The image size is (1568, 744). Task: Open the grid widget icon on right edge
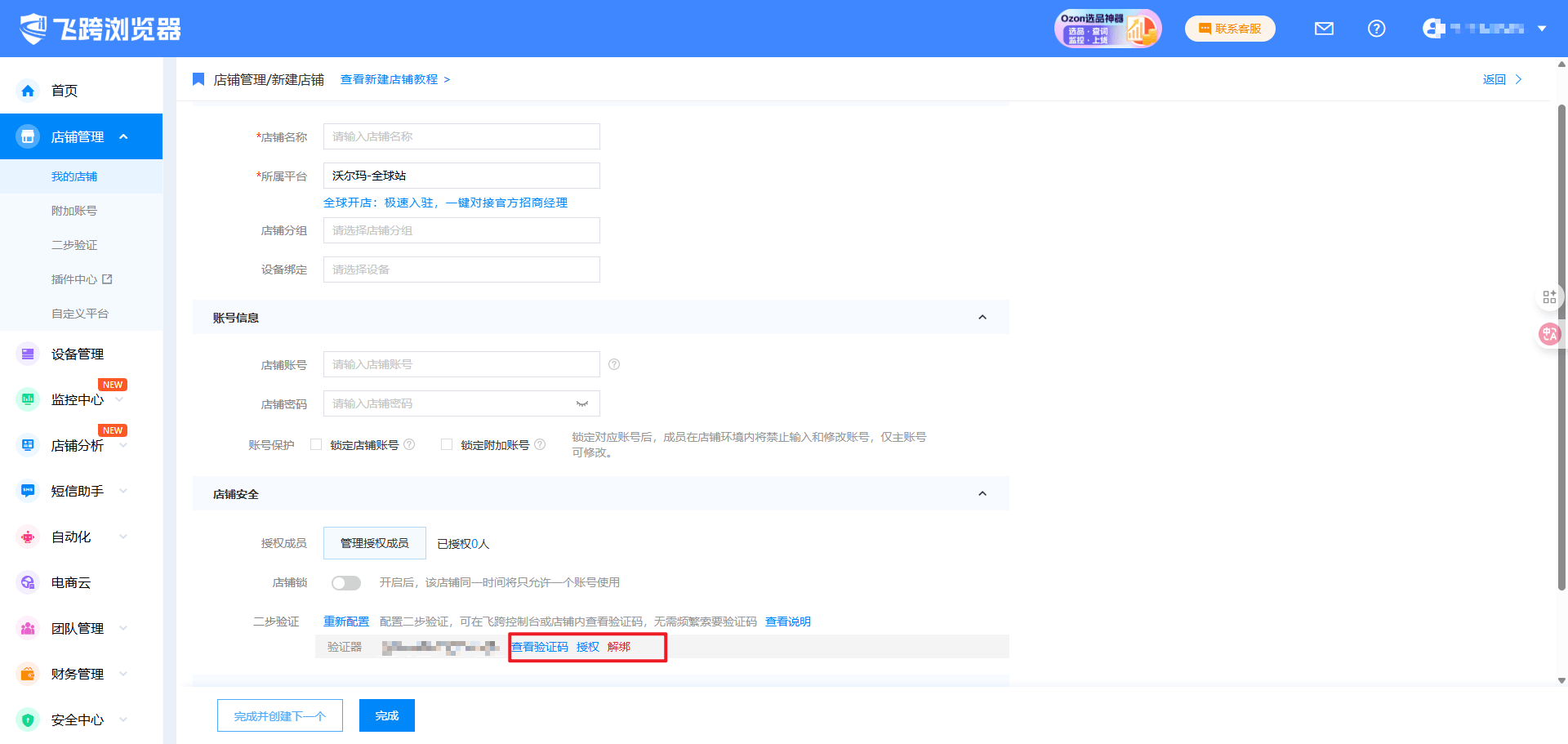click(1548, 296)
